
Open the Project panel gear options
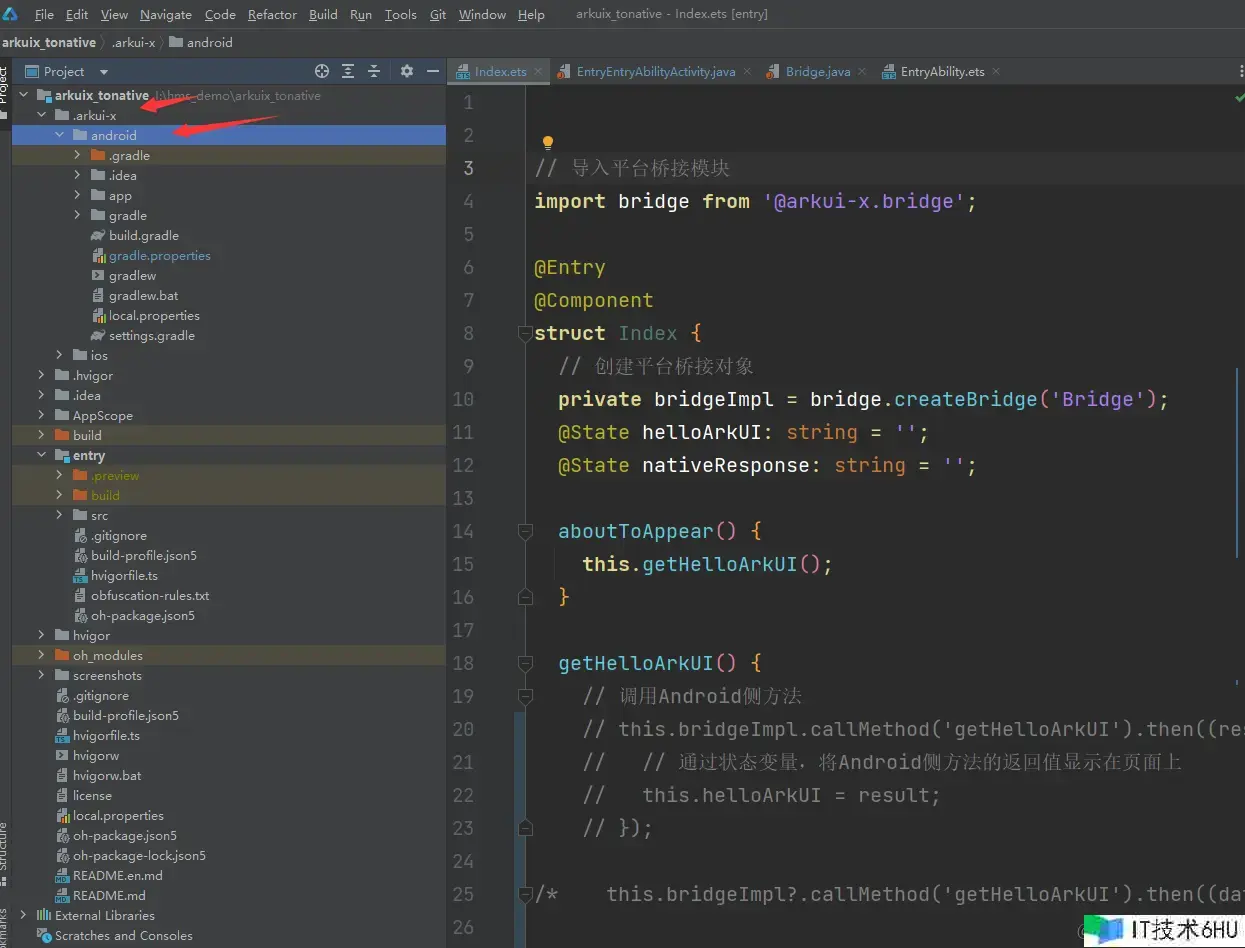tap(406, 71)
